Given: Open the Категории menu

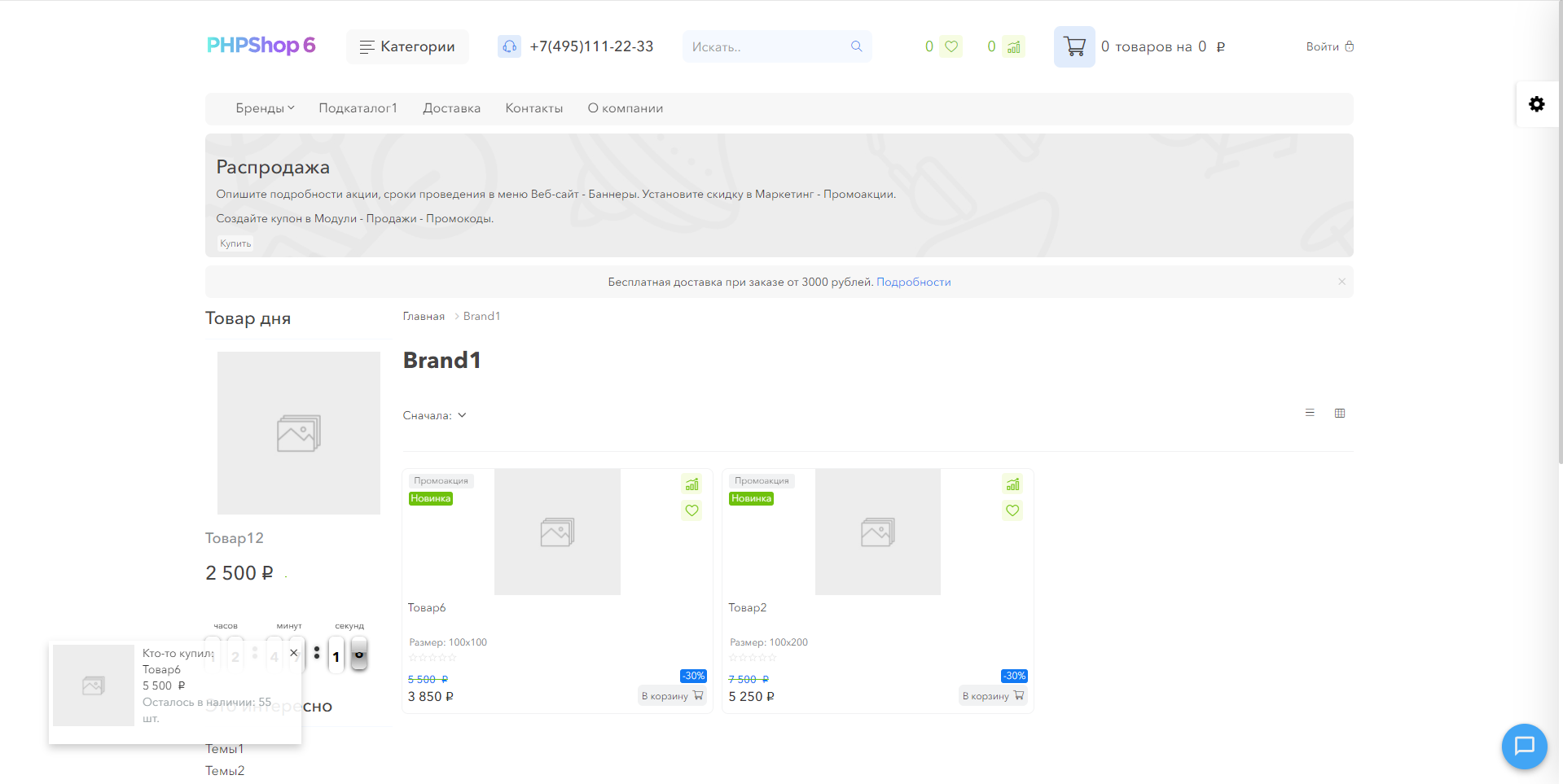Looking at the screenshot, I should click(x=407, y=46).
